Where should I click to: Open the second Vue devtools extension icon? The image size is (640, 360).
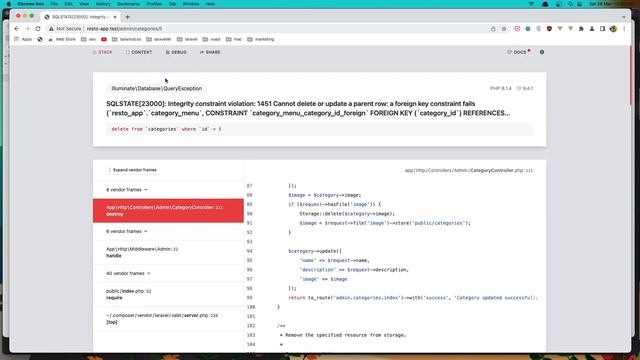pos(571,29)
